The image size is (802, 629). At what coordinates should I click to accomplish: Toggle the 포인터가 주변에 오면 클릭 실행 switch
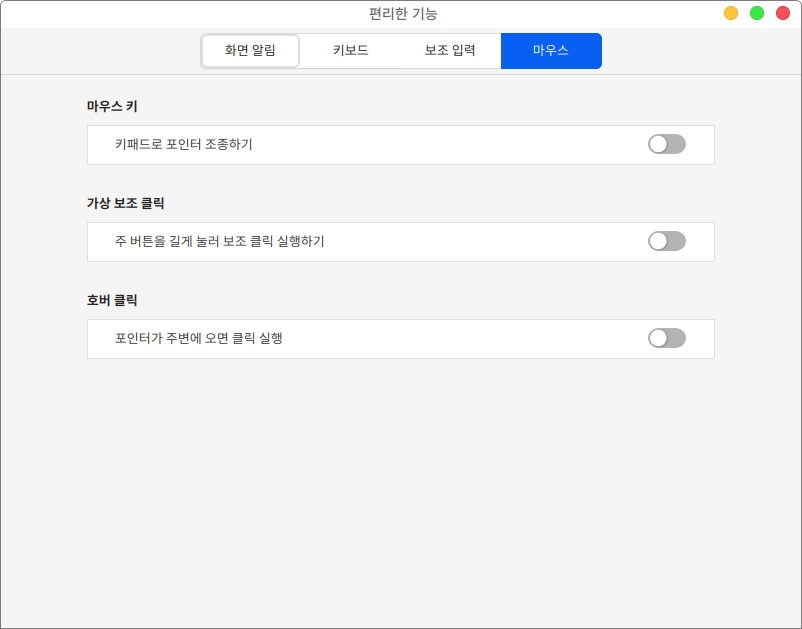pyautogui.click(x=666, y=338)
